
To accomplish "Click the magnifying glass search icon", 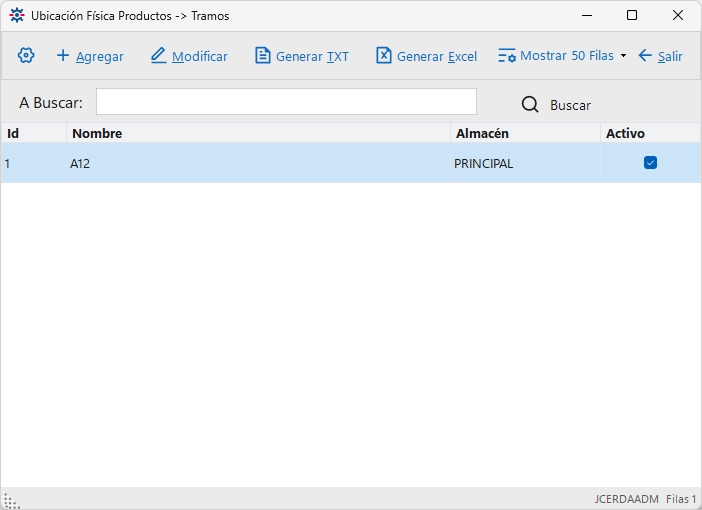I will (x=530, y=105).
